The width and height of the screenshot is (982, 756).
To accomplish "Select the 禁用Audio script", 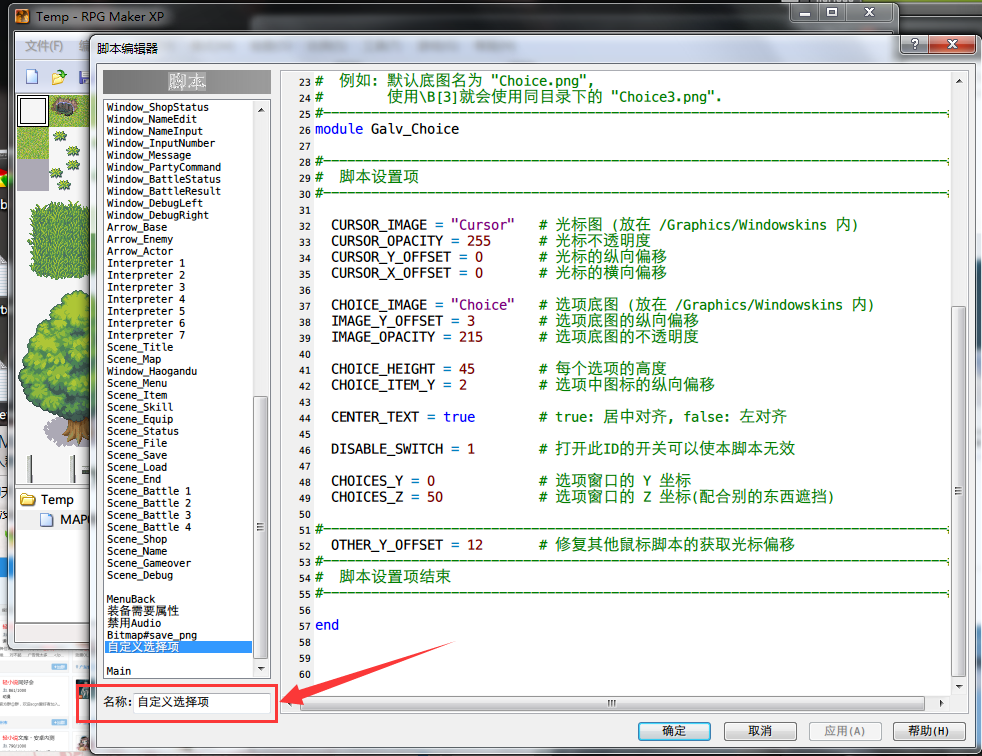I will 134,623.
